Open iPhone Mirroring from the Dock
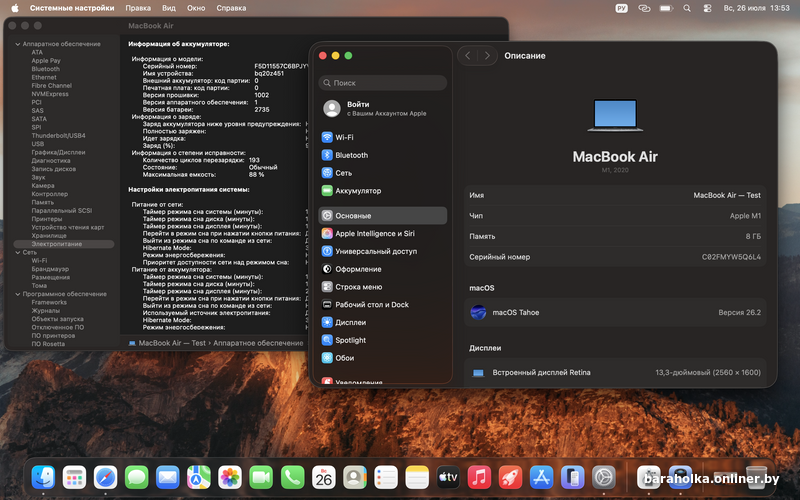800x500 pixels. click(x=572, y=478)
